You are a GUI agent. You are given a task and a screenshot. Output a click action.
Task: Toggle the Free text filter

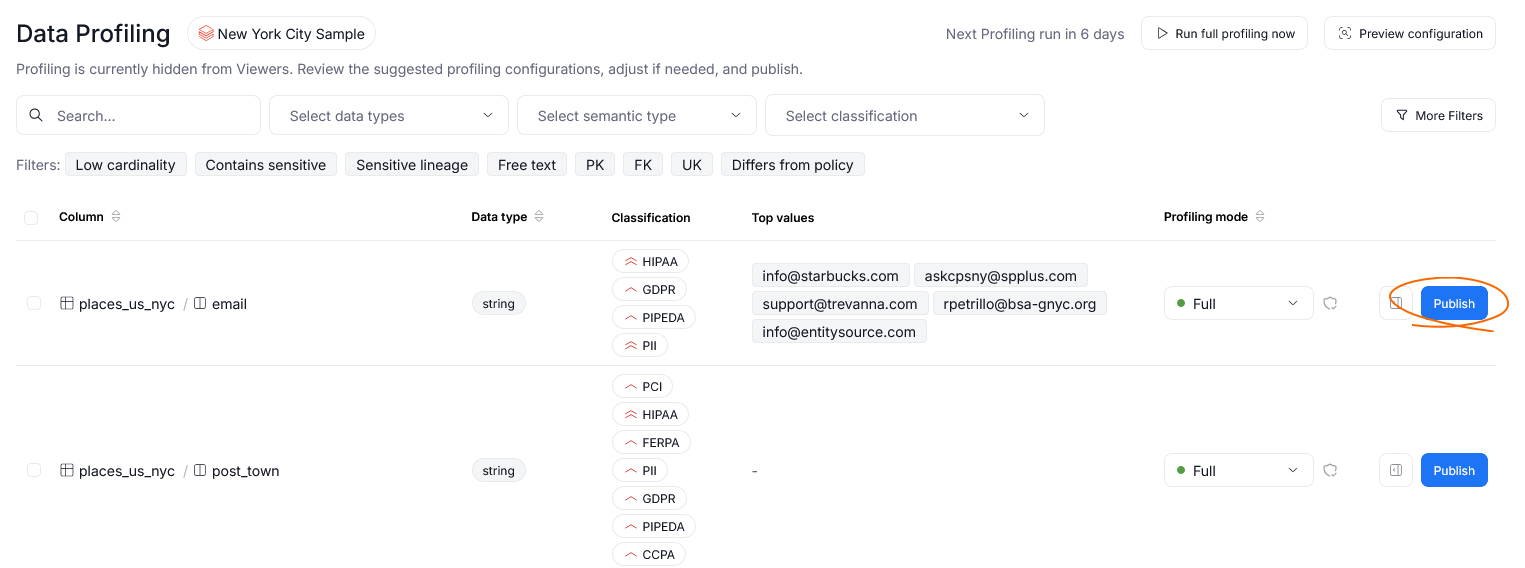point(527,165)
